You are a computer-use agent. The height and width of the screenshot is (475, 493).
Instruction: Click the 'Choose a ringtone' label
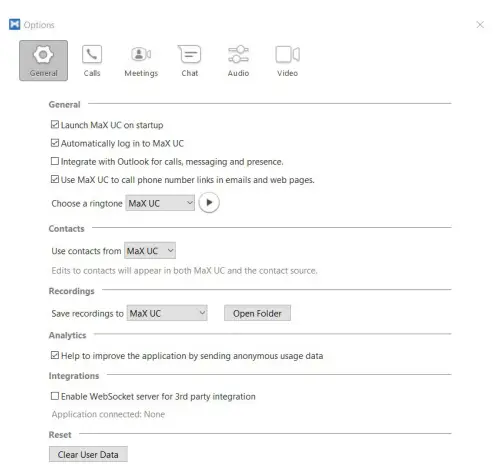pyautogui.click(x=87, y=204)
